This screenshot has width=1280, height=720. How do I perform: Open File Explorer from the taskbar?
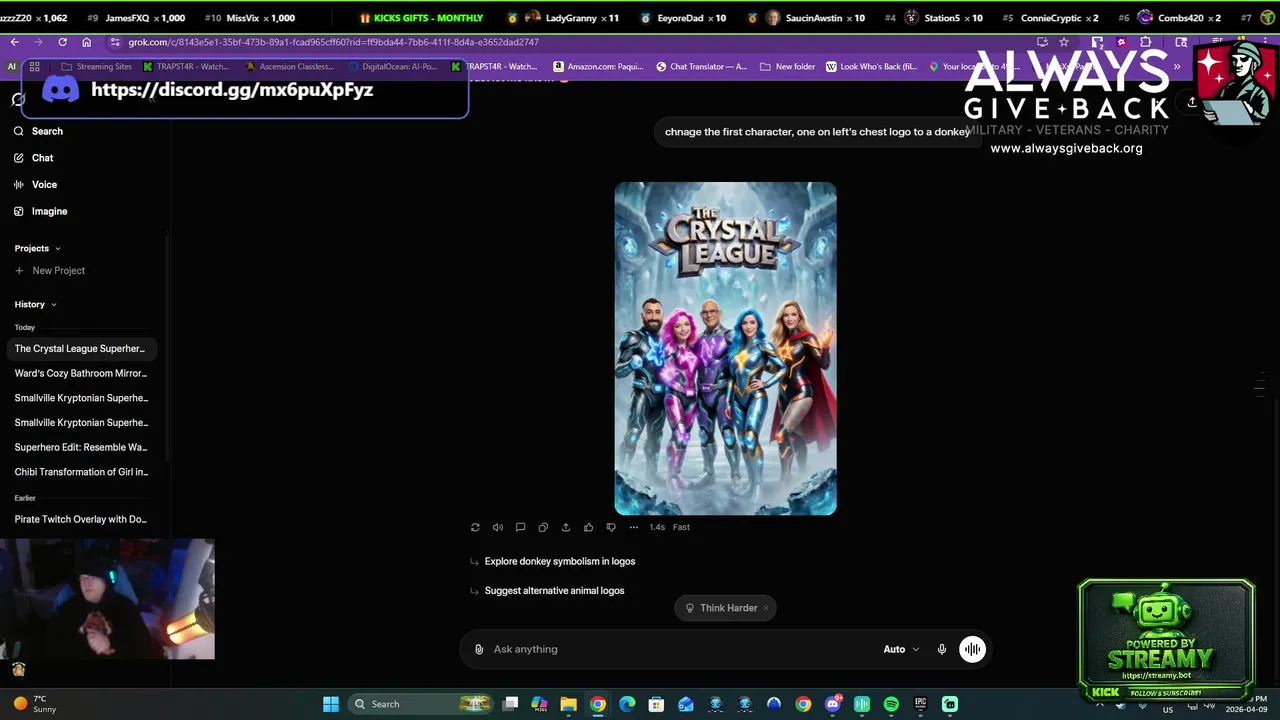point(568,704)
